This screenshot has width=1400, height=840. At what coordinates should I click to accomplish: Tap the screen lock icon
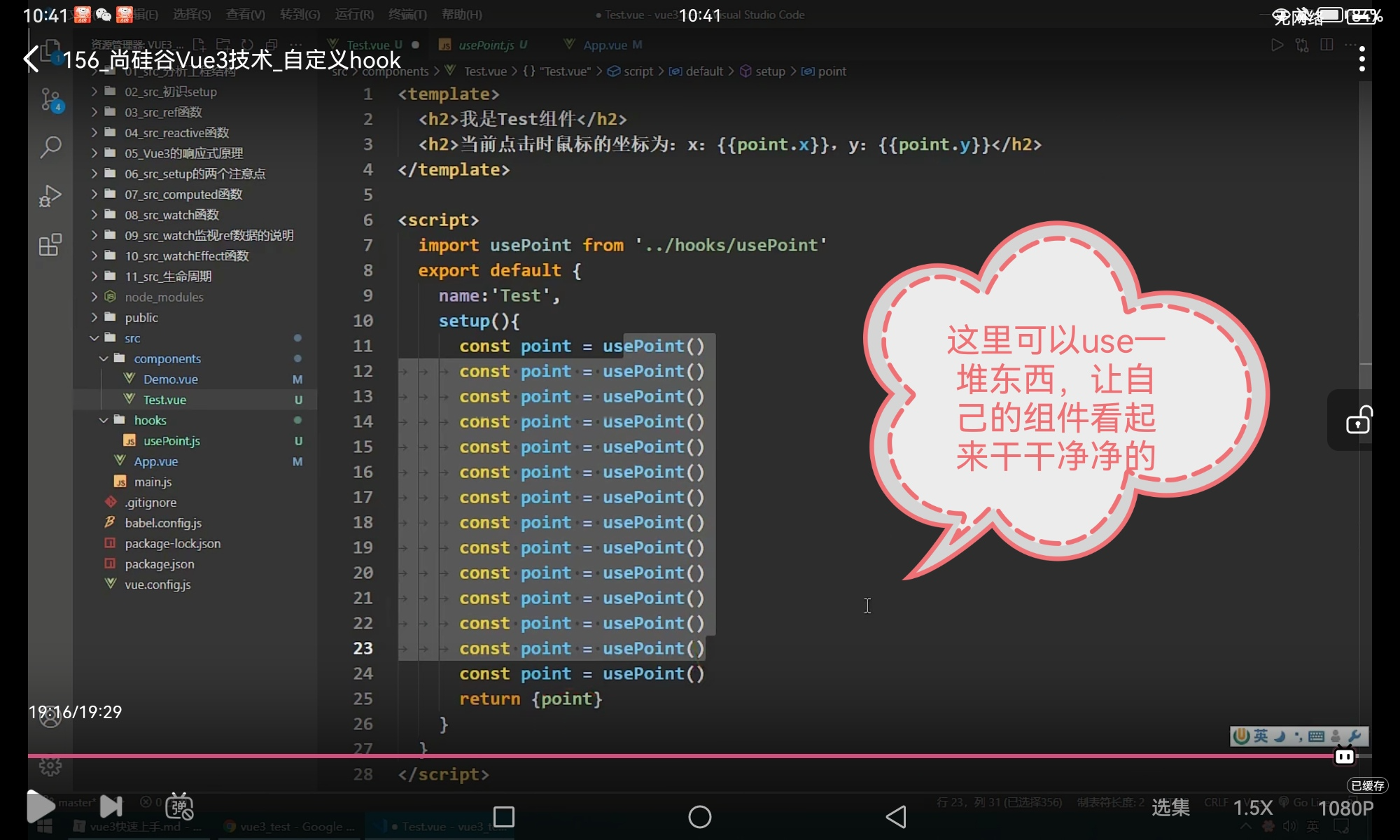1358,421
